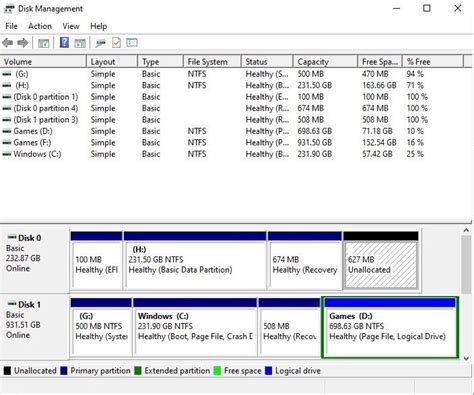Click the blue Help toolbar icon
The width and height of the screenshot is (474, 395).
click(64, 43)
